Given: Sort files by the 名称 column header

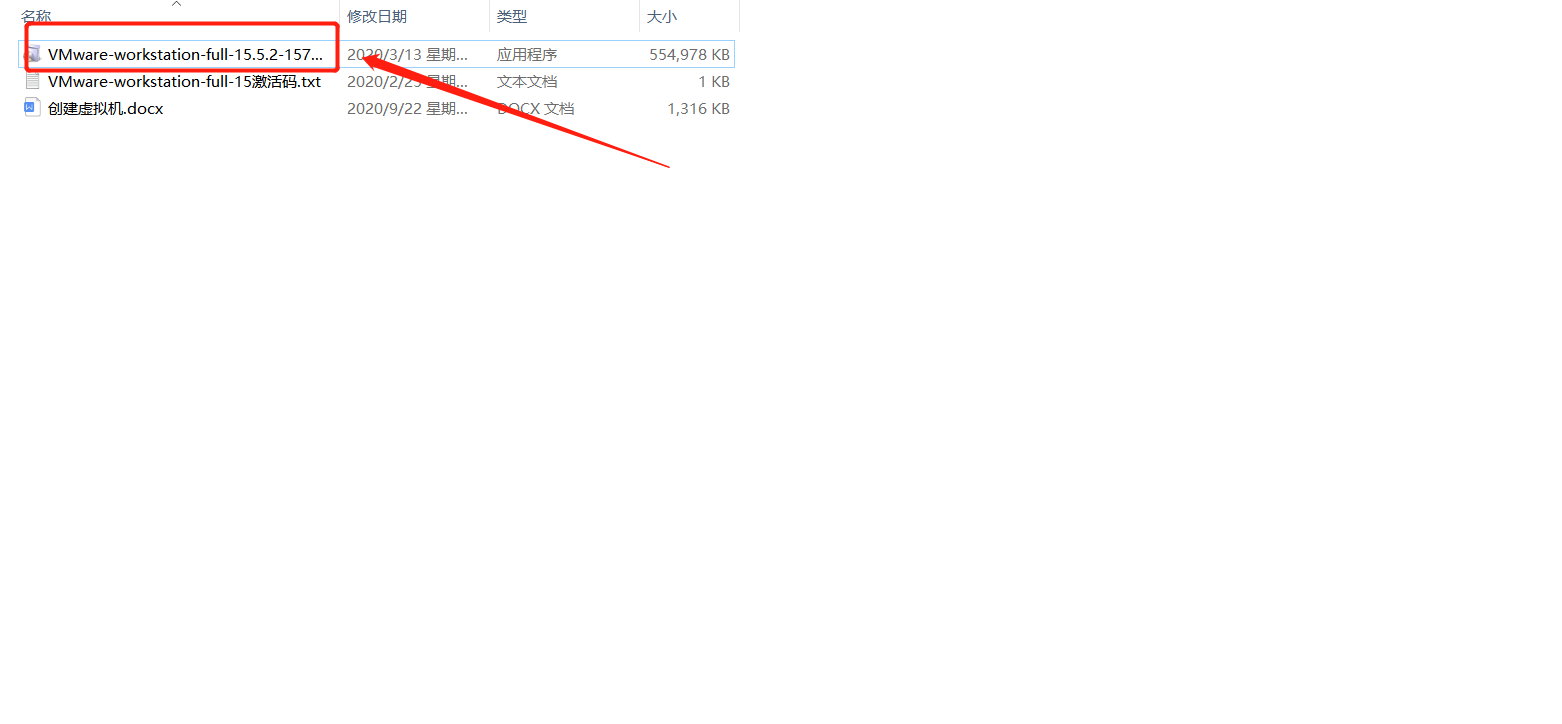Looking at the screenshot, I should pos(36,17).
